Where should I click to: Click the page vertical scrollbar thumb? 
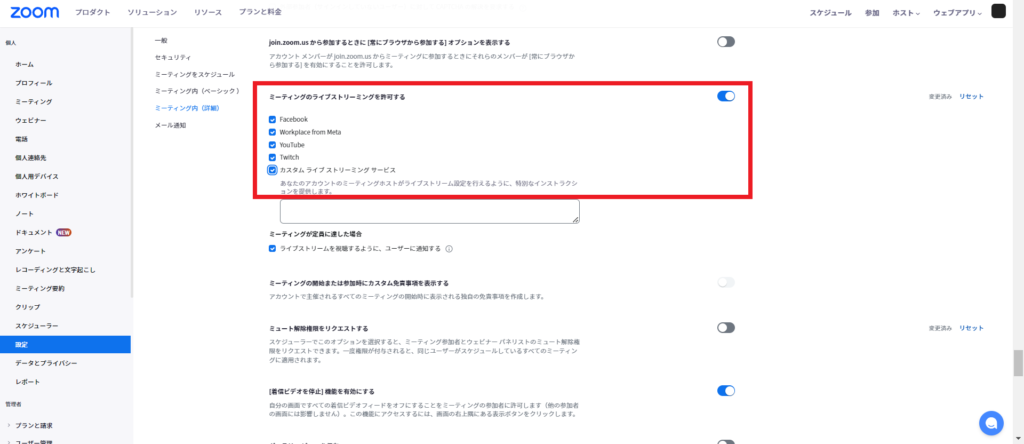point(1018,363)
